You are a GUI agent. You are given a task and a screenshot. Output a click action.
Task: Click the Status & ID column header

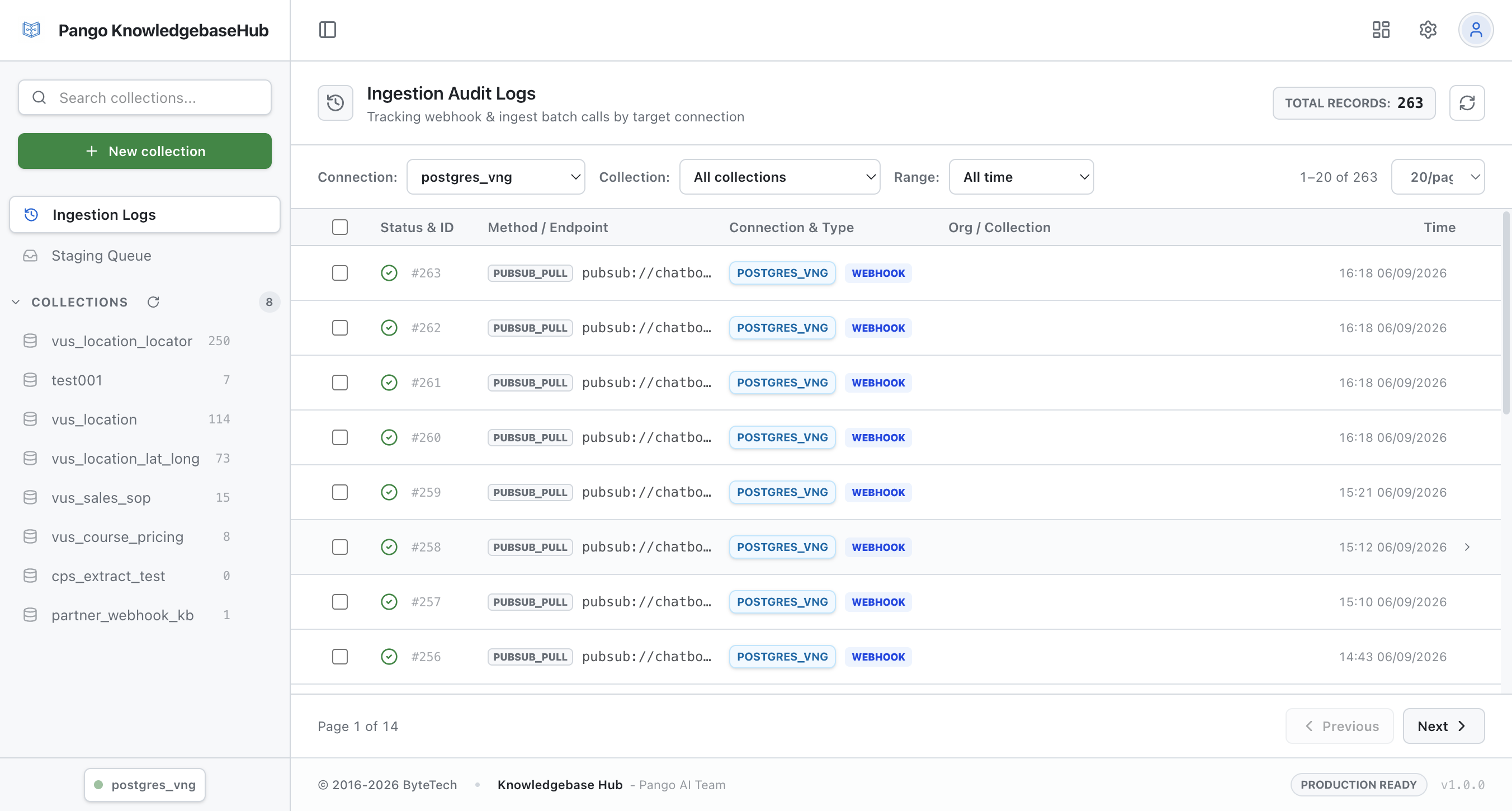(x=417, y=227)
